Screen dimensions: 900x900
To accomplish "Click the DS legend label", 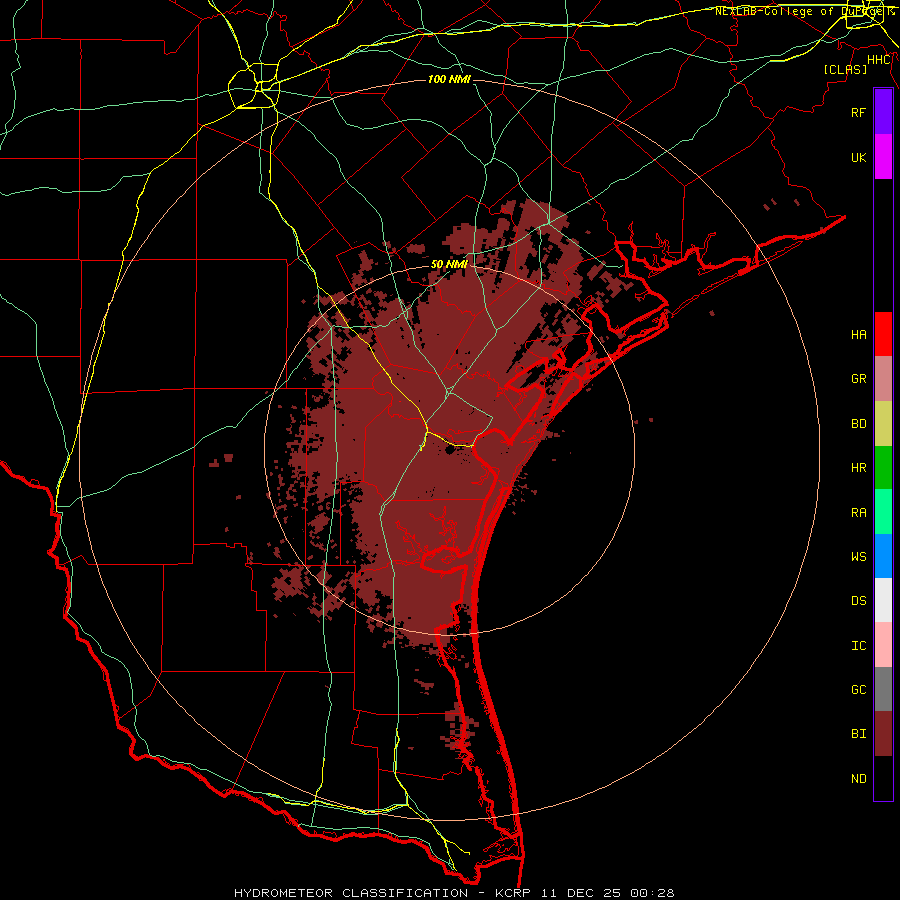I will pyautogui.click(x=858, y=600).
